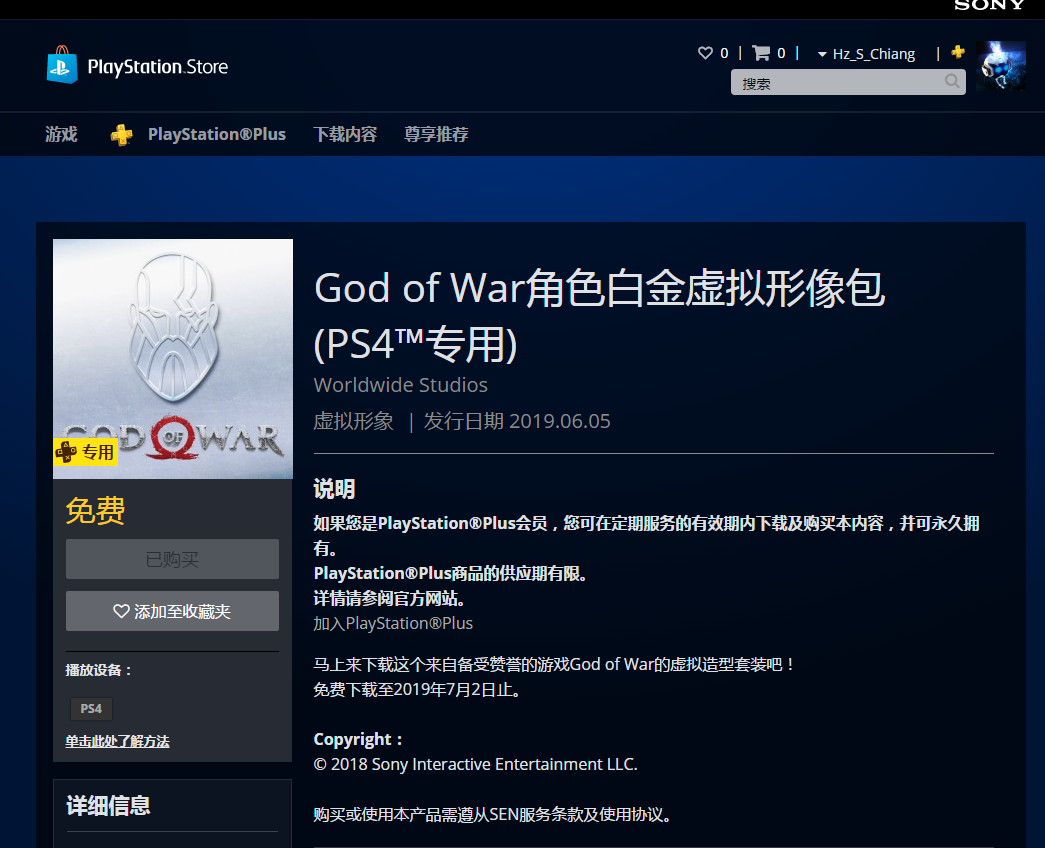This screenshot has width=1045, height=848.
Task: Click the 虚拟形象 category link
Action: (353, 421)
